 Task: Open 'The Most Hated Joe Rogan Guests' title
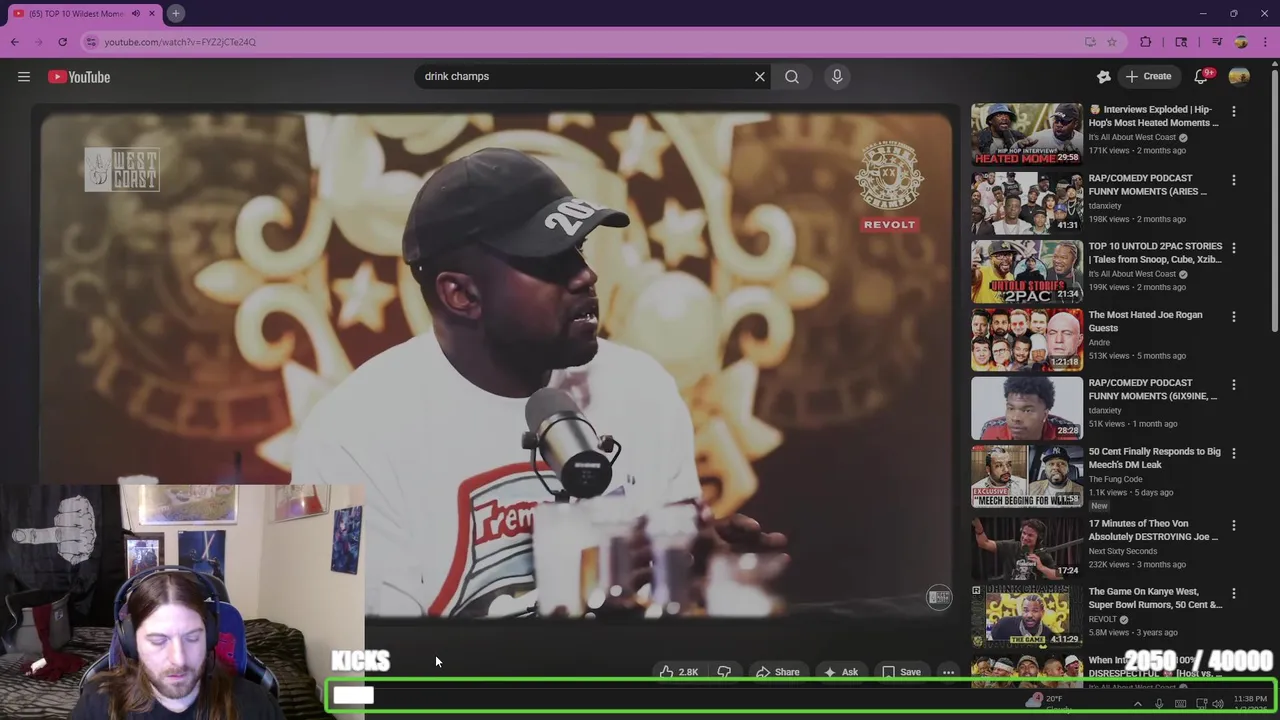[x=1145, y=321]
